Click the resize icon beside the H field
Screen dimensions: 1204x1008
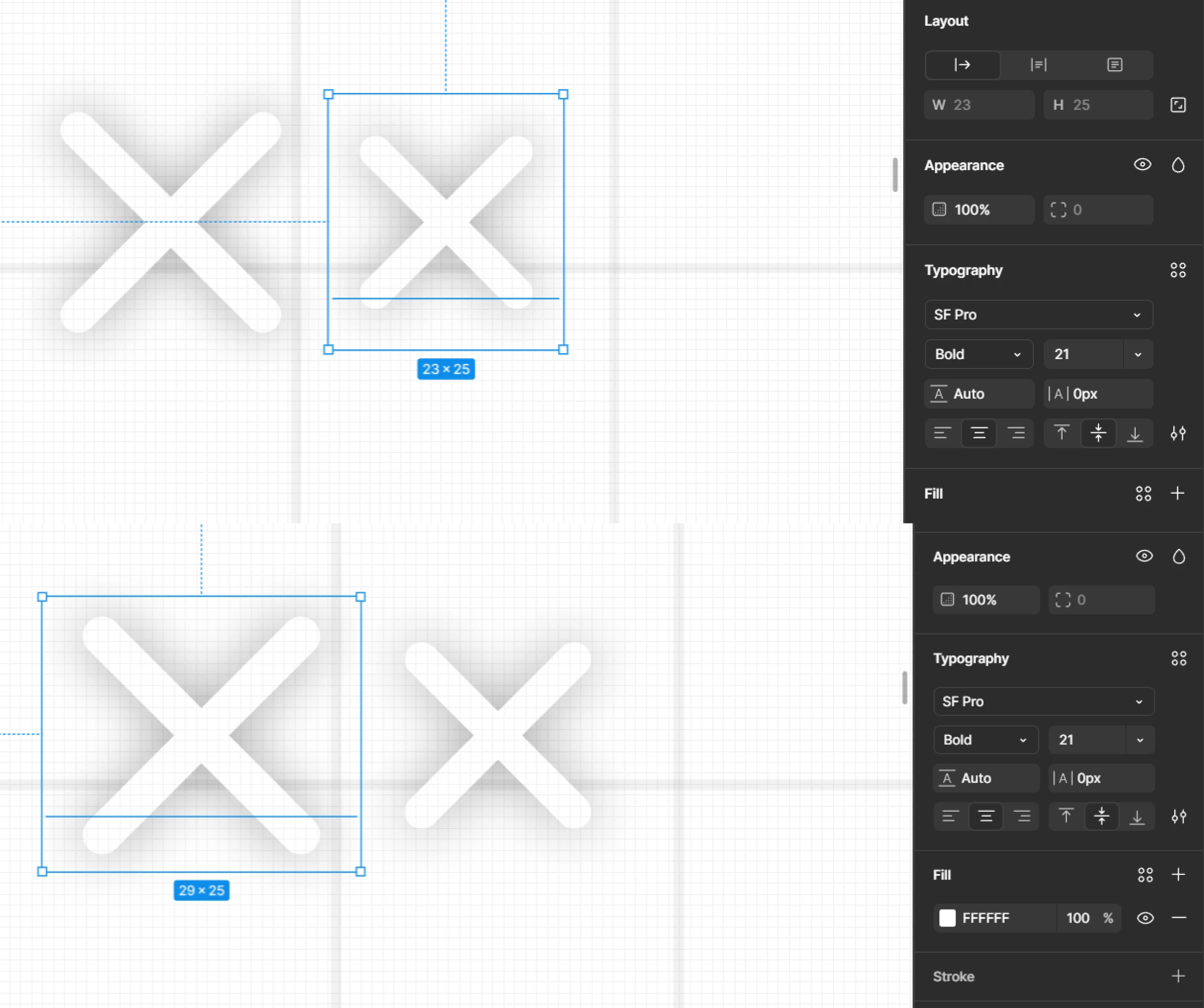(1178, 105)
